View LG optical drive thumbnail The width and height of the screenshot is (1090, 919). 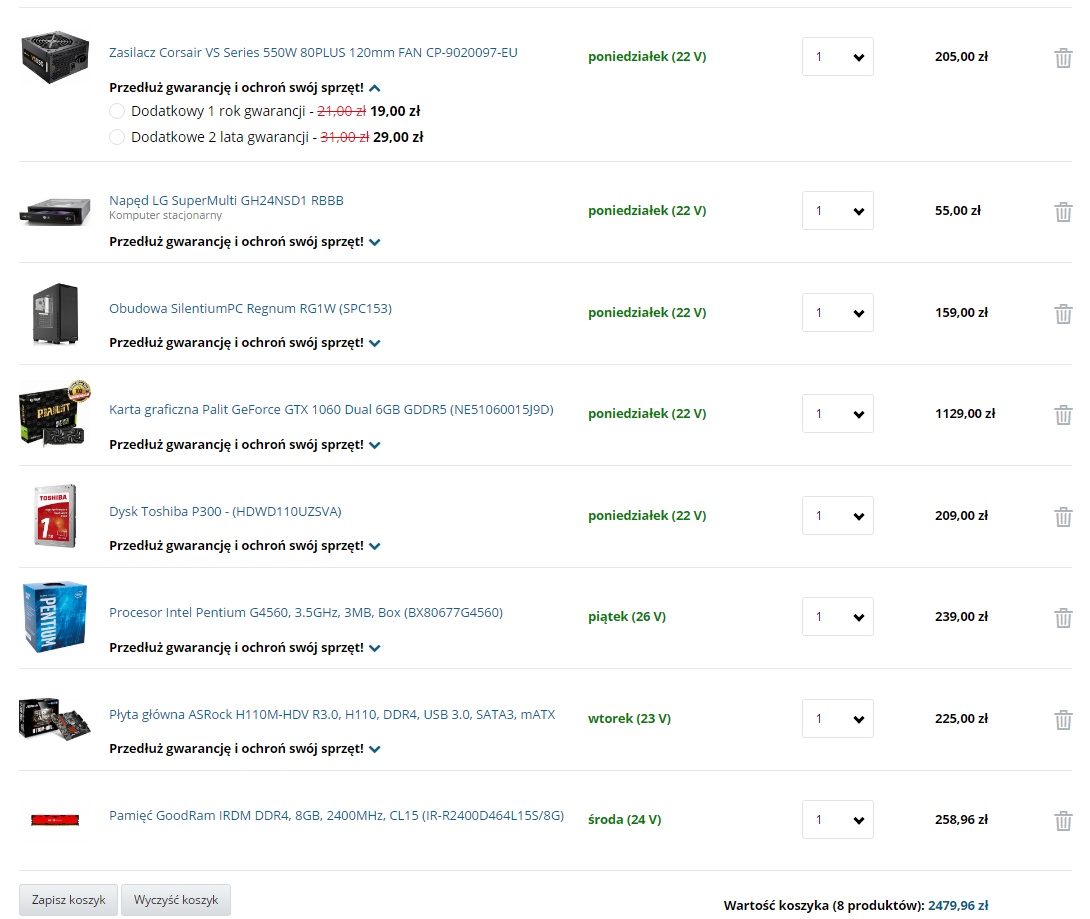coord(55,211)
